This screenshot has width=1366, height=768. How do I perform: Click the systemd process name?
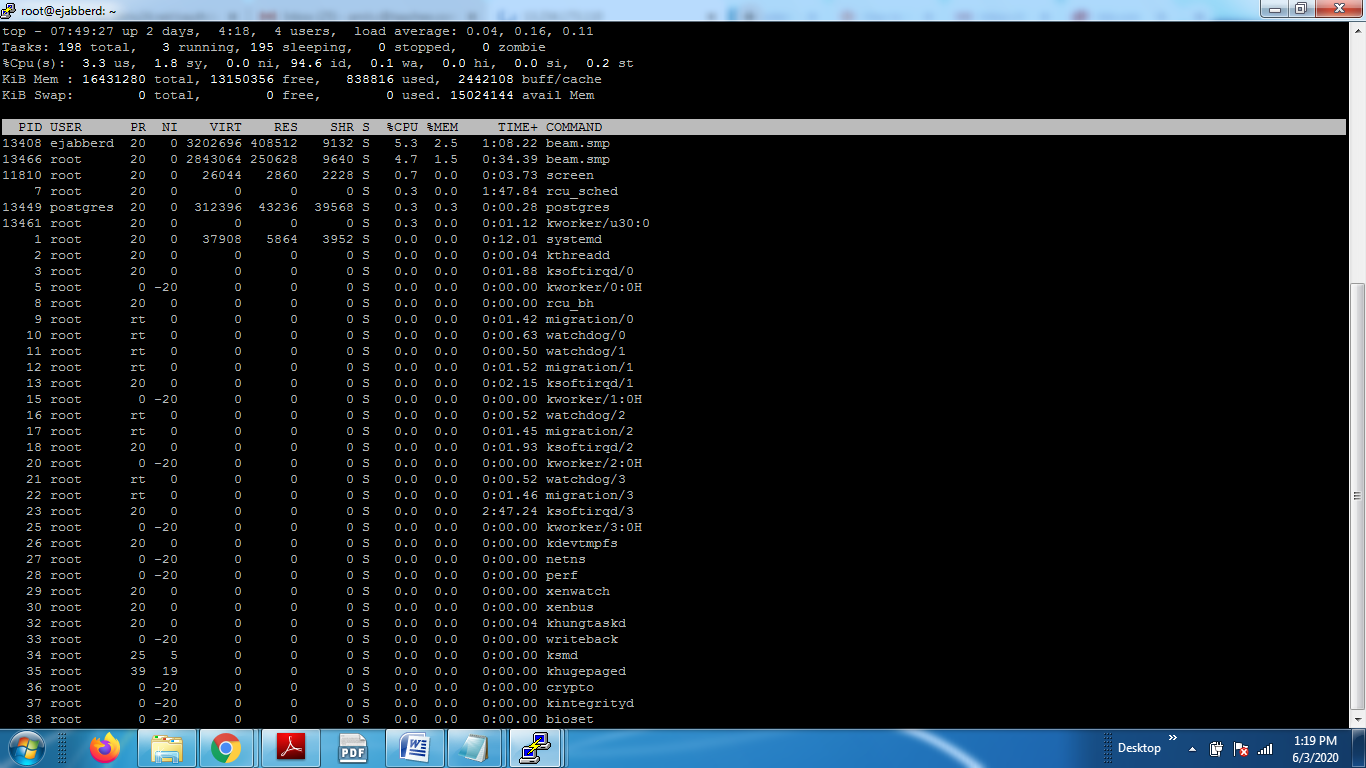pos(574,239)
